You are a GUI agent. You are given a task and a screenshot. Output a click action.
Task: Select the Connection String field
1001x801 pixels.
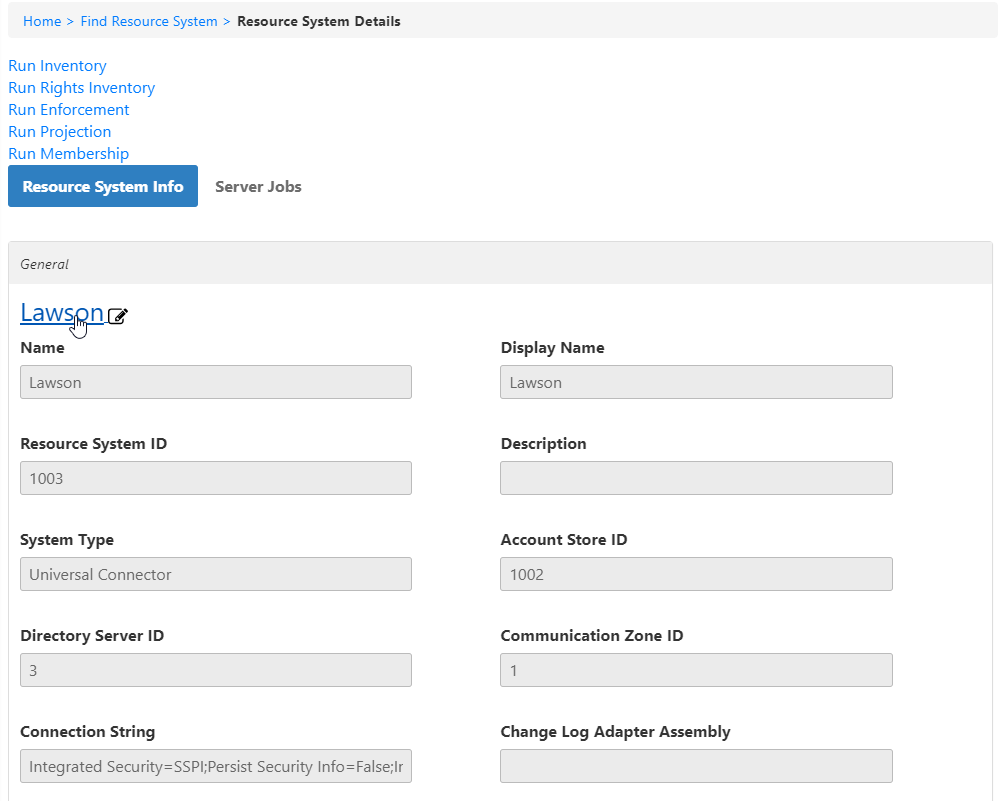point(216,766)
